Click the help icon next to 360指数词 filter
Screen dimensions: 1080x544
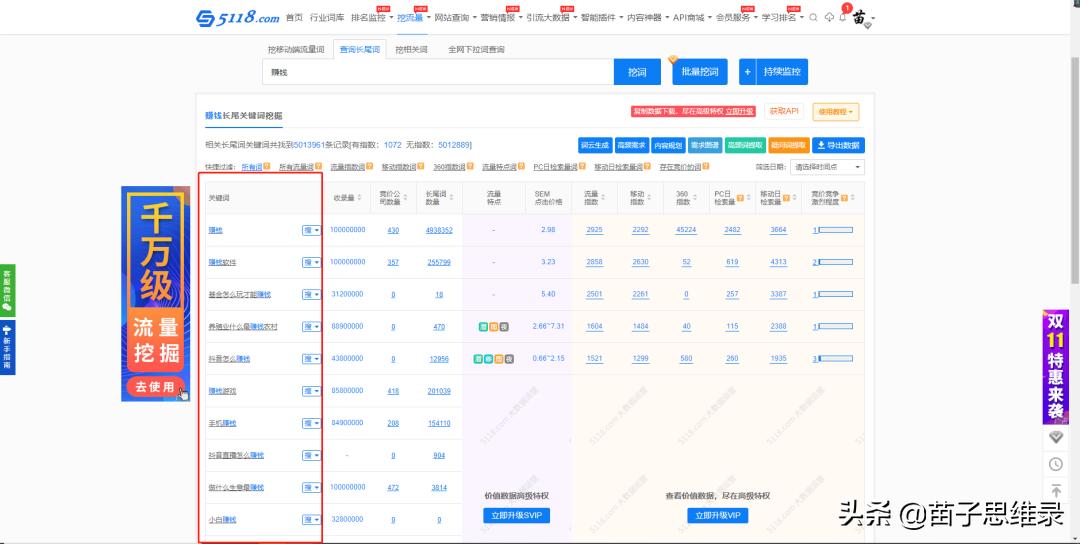click(468, 167)
